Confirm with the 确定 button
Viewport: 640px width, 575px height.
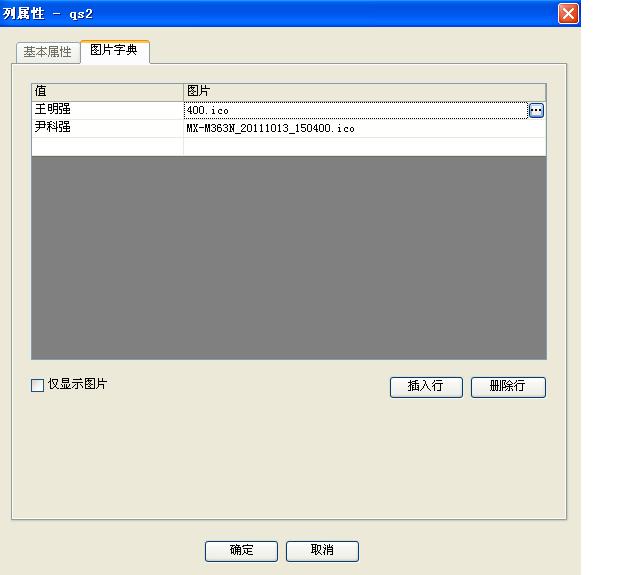241,551
